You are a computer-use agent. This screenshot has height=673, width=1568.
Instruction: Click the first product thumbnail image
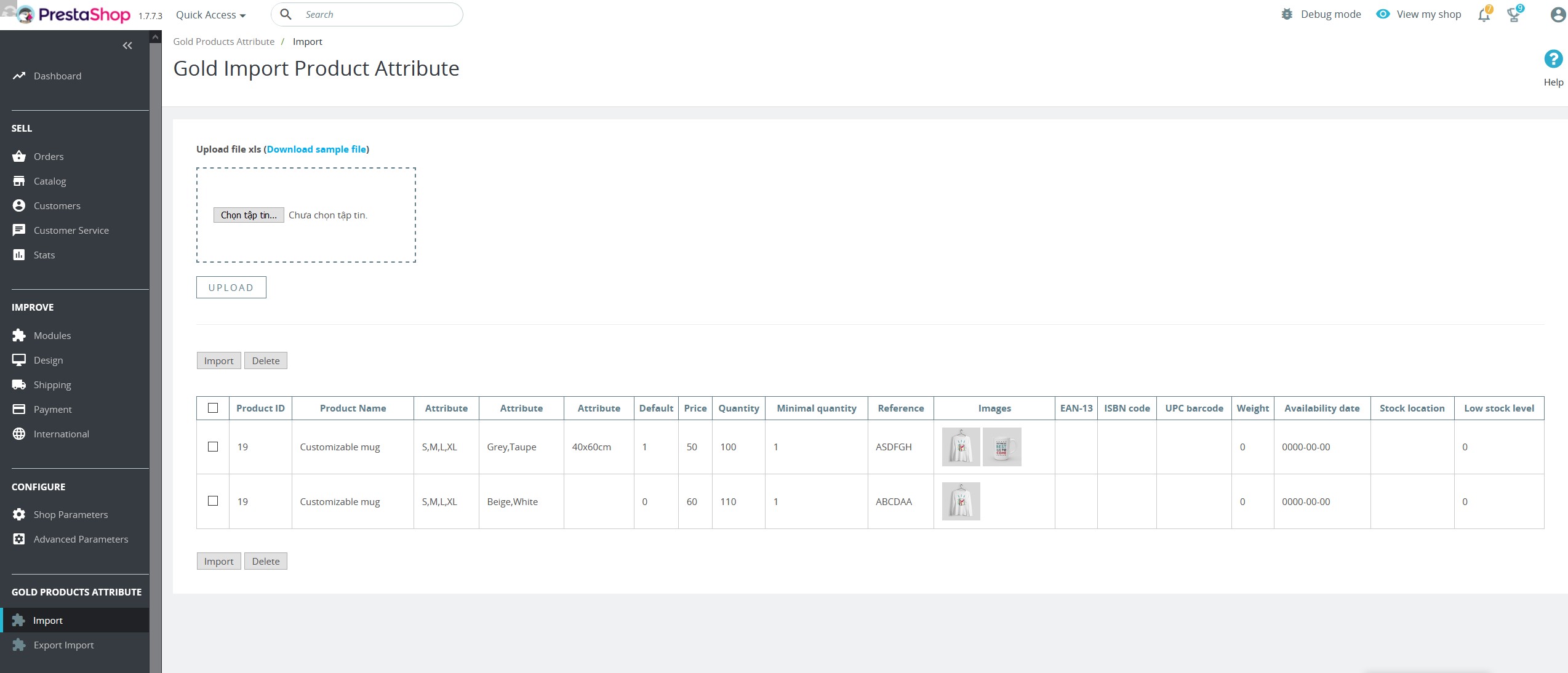pyautogui.click(x=960, y=447)
